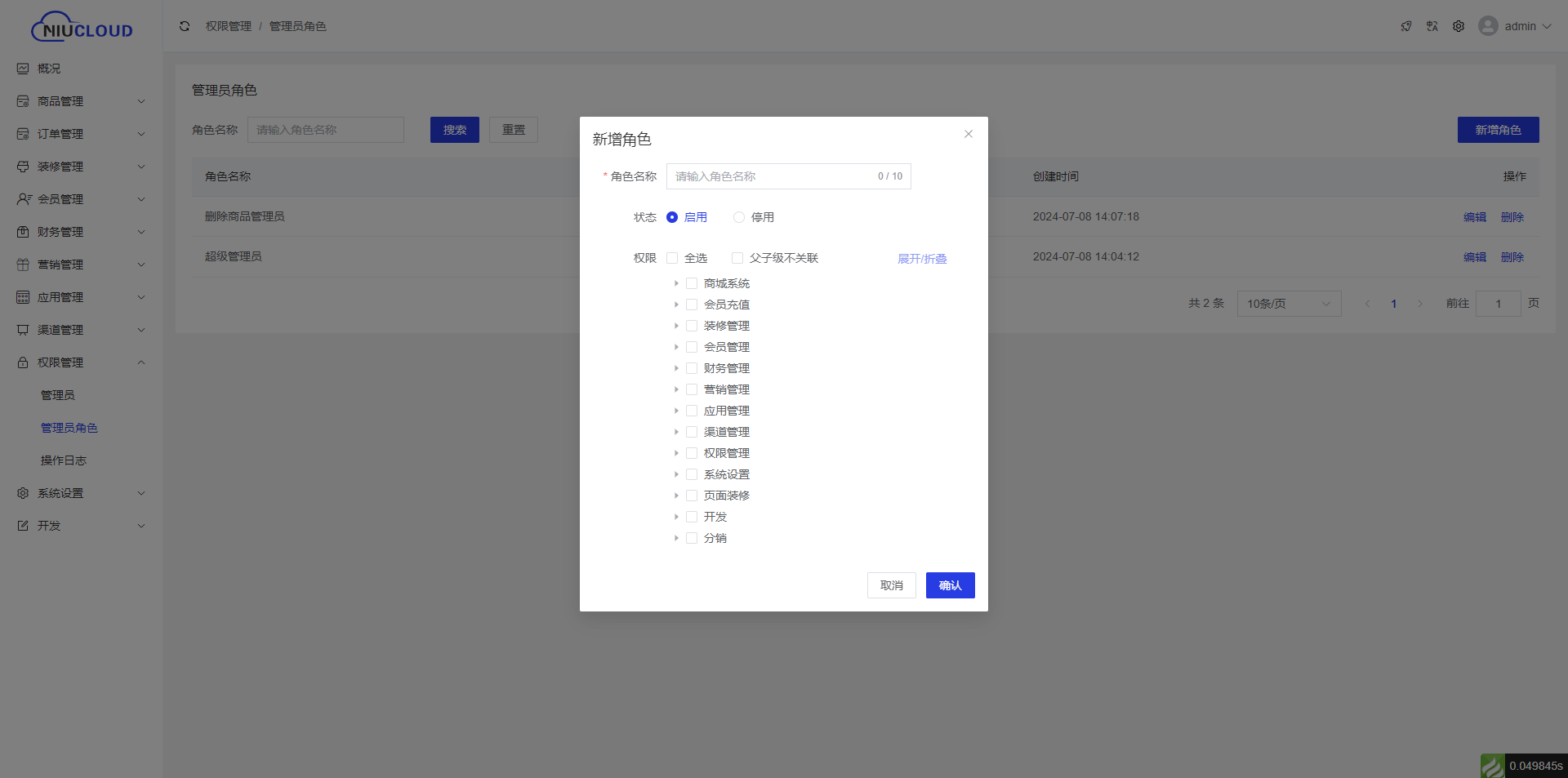The height and width of the screenshot is (778, 1568).
Task: Click the 确认 button in dialog
Action: 950,585
